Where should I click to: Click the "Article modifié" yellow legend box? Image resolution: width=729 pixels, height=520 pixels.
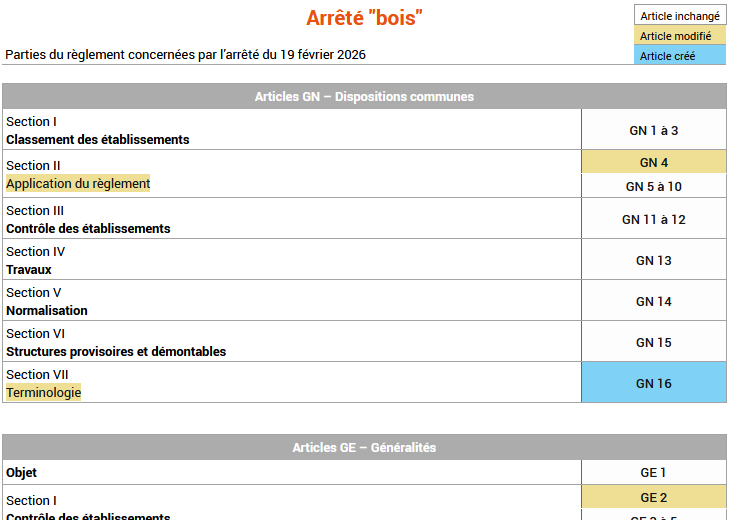(680, 36)
